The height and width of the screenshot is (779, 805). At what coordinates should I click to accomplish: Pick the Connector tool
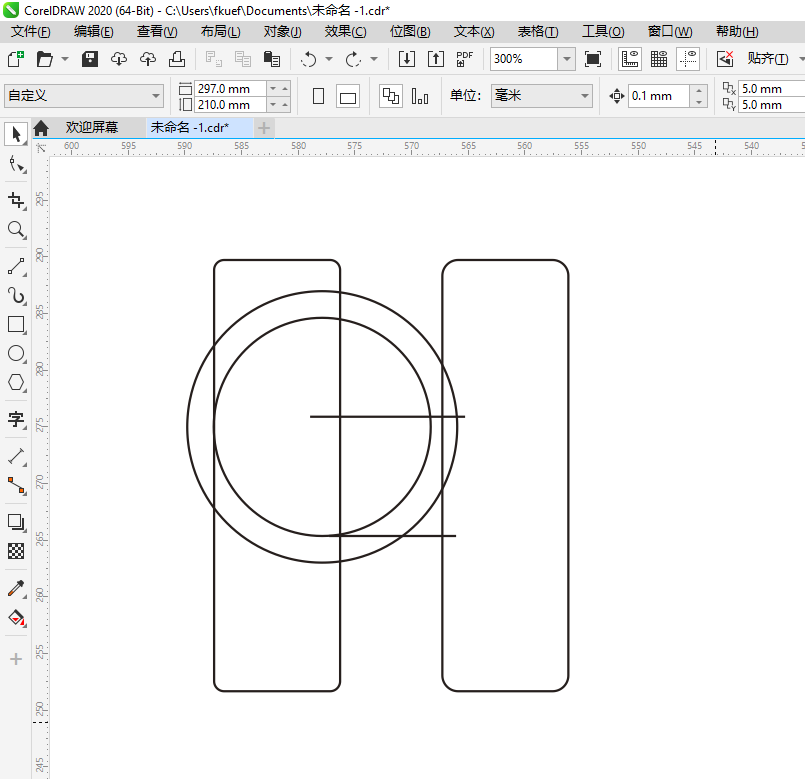point(16,485)
